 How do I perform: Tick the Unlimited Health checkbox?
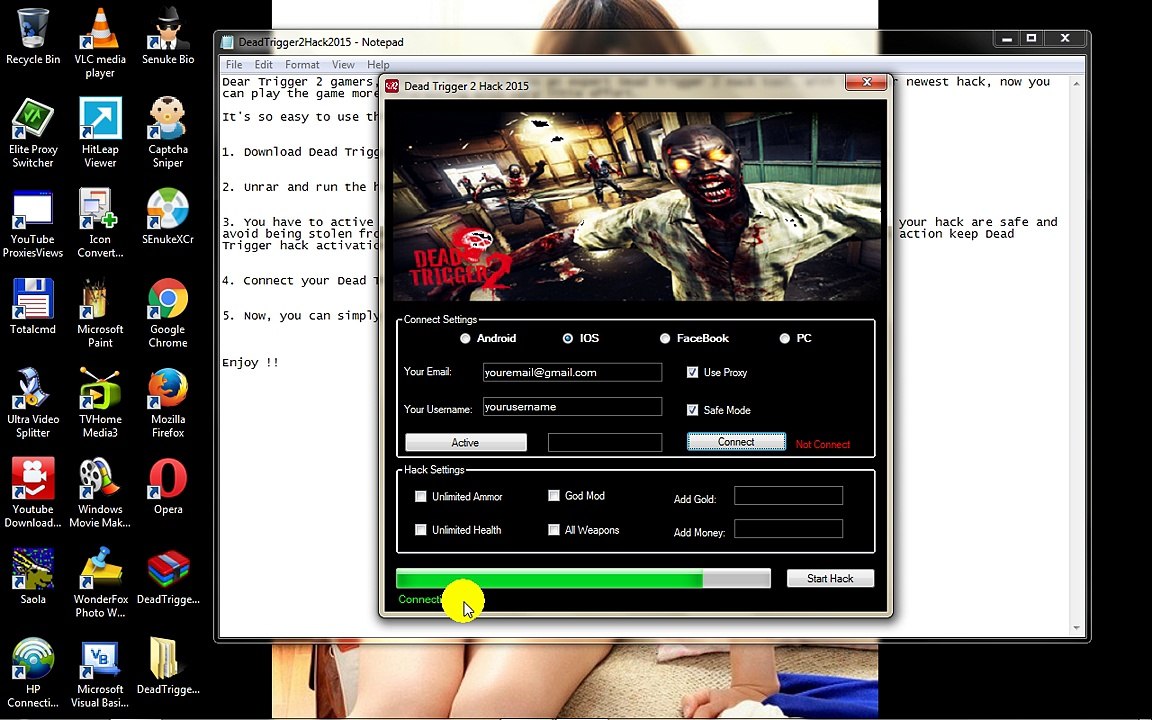click(x=420, y=530)
